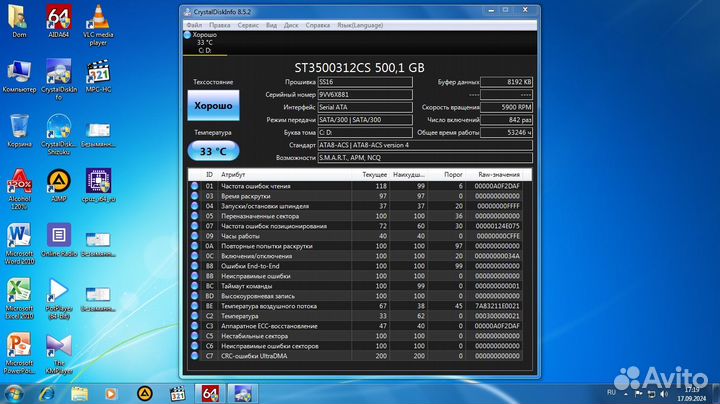720x404 pixels.
Task: Open Online Radio desktop shortcut
Action: 59,240
